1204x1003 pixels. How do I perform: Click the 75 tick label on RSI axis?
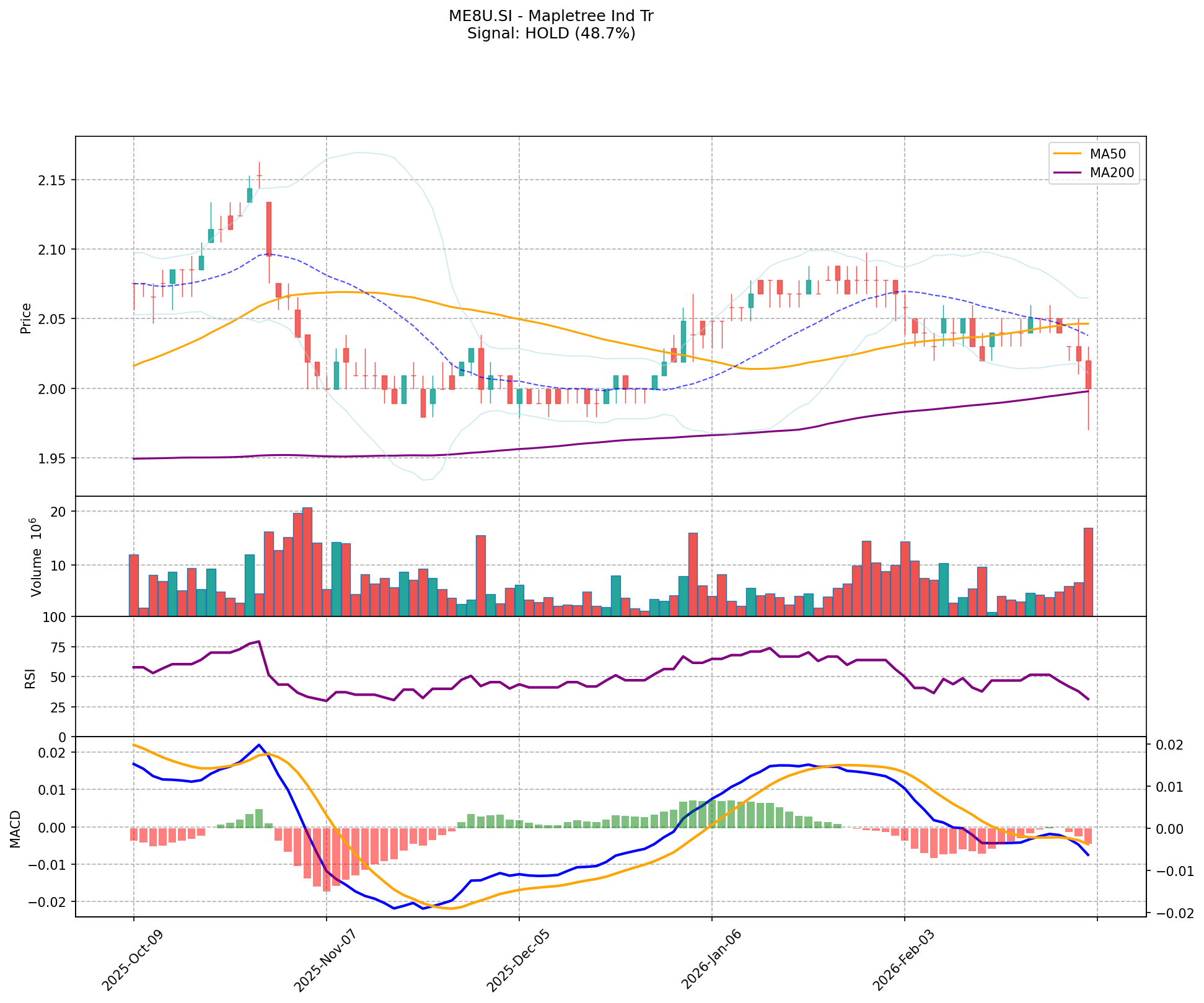(x=59, y=647)
